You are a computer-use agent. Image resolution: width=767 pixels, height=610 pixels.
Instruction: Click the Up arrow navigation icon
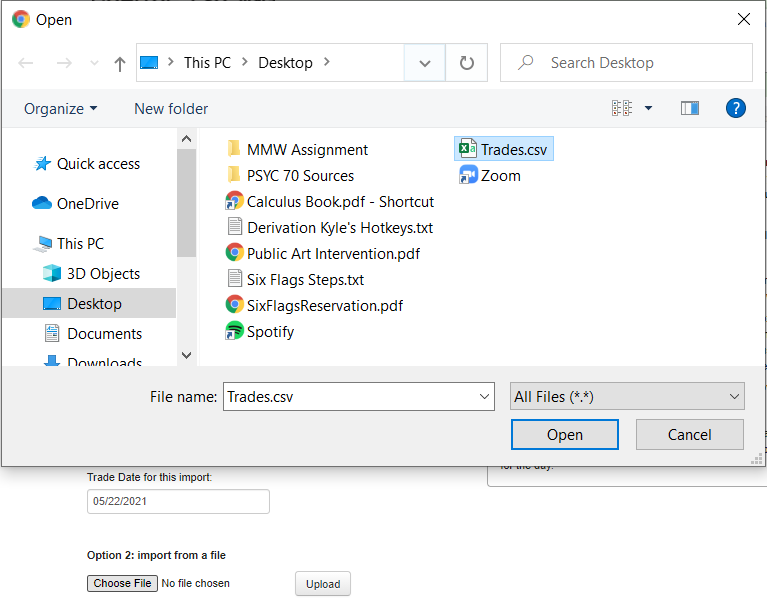tap(120, 63)
